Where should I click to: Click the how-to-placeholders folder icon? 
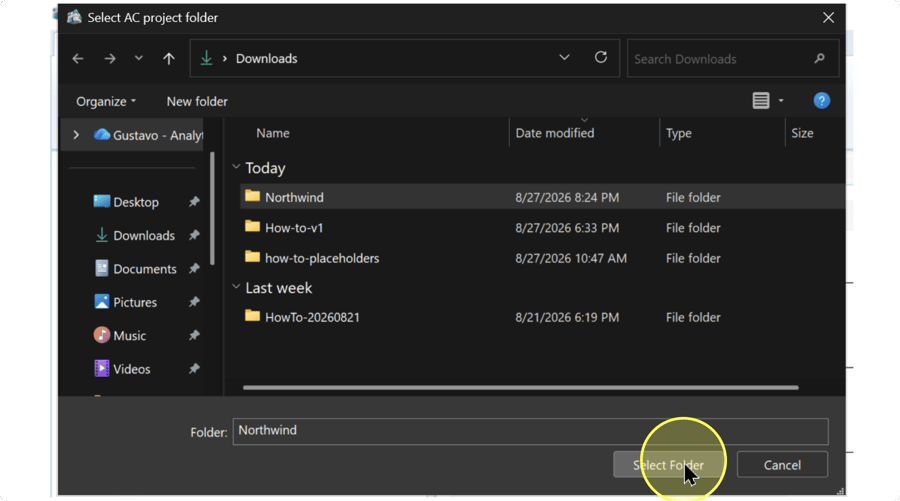(x=252, y=257)
